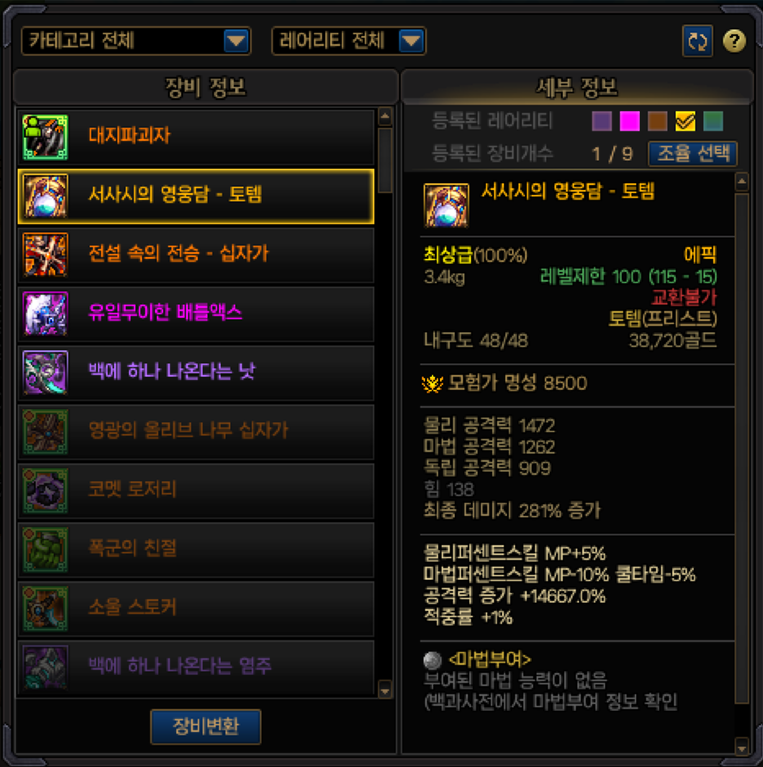The width and height of the screenshot is (763, 767).
Task: Click the refresh icon button
Action: (697, 41)
